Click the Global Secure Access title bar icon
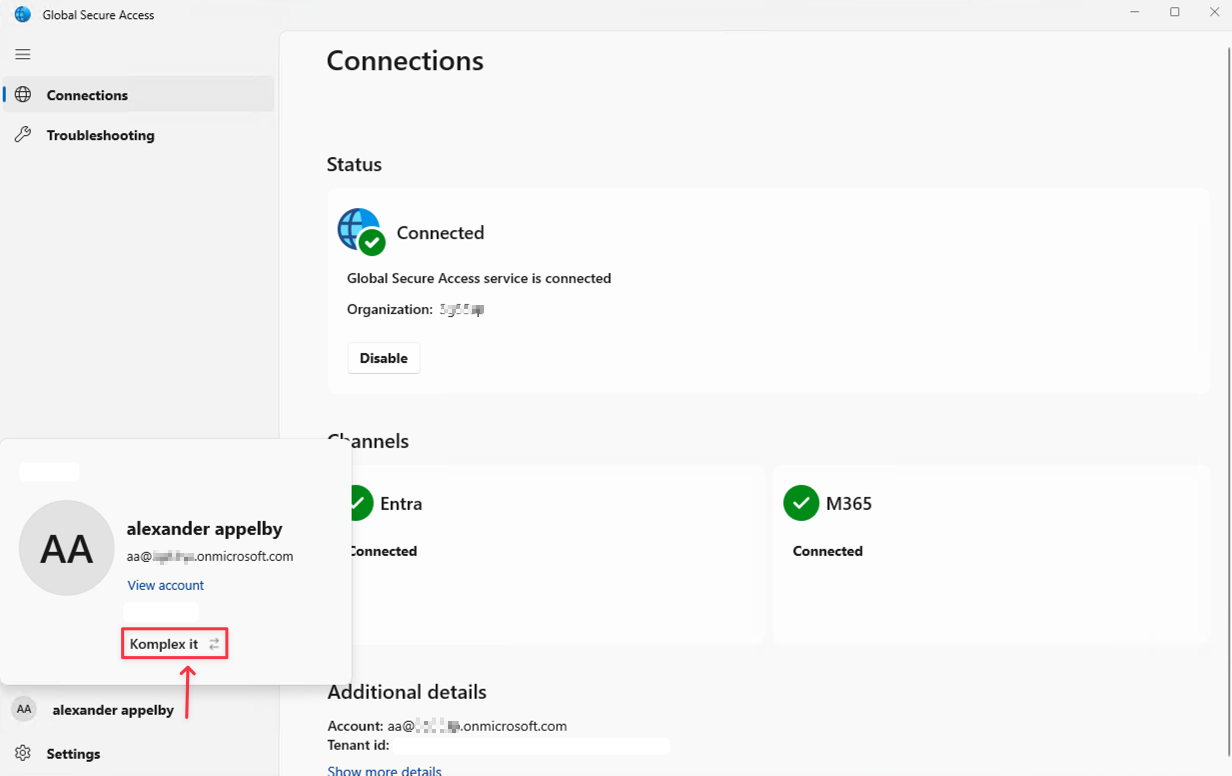Viewport: 1232px width, 776px height. pyautogui.click(x=22, y=14)
